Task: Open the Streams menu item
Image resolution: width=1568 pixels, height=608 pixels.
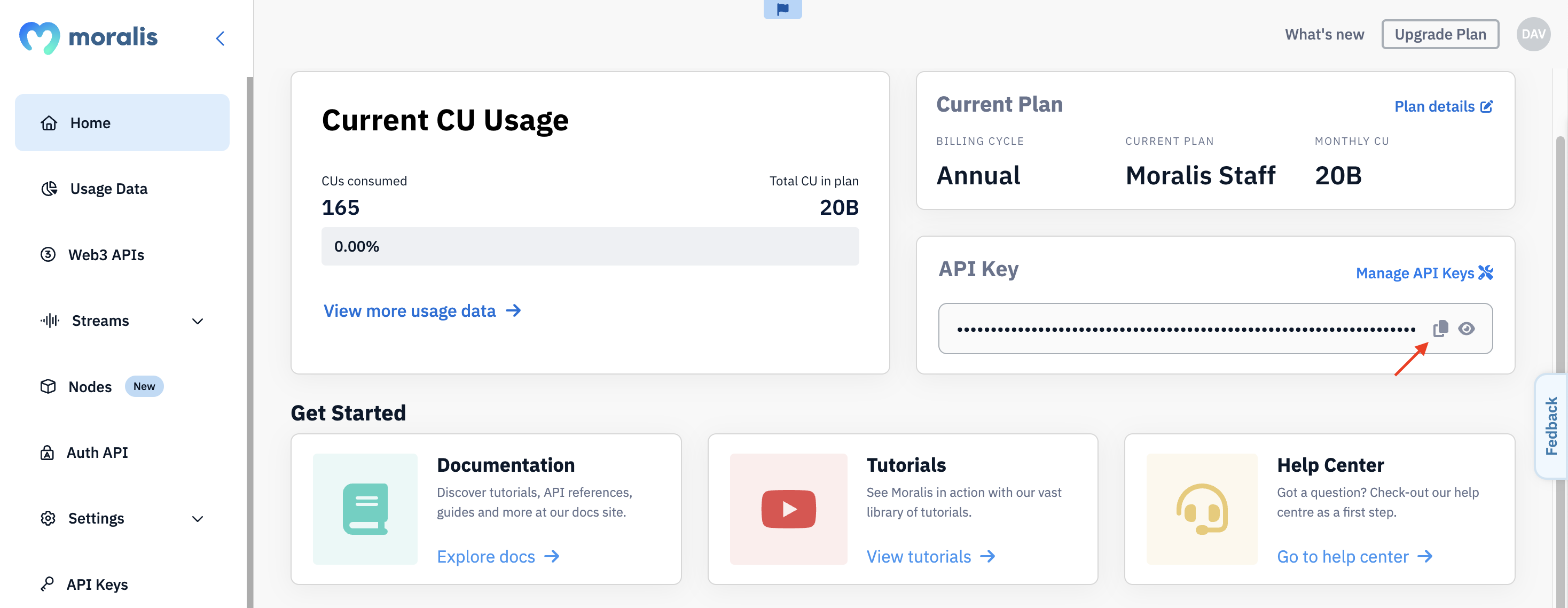Action: coord(122,321)
